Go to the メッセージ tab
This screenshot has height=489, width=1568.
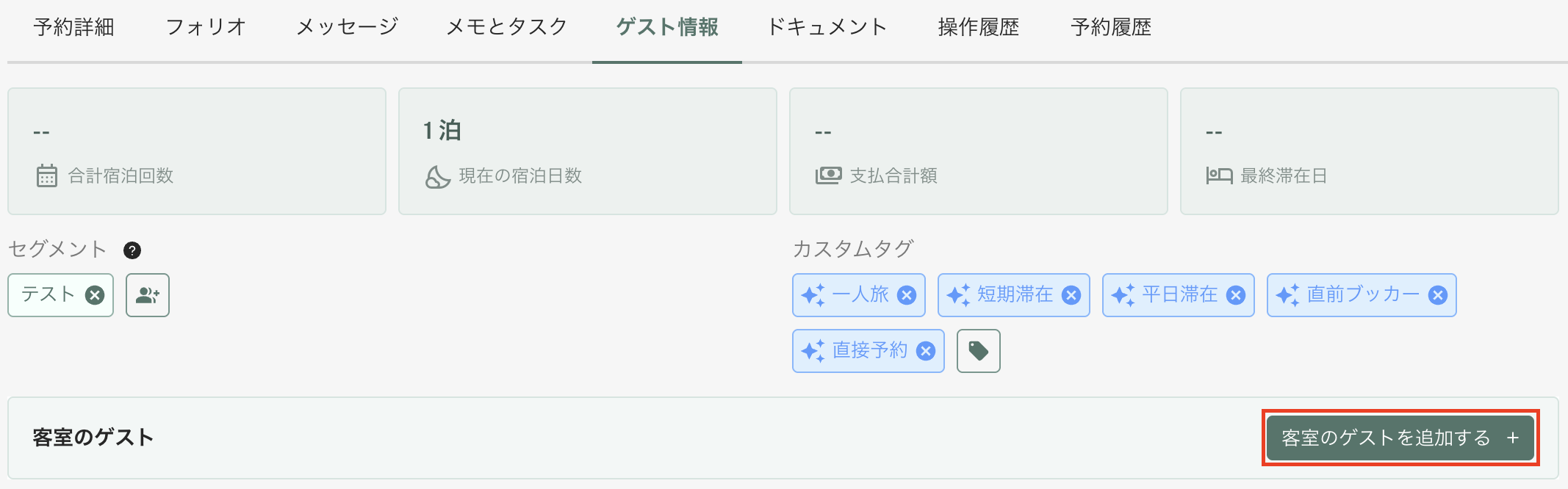[347, 27]
